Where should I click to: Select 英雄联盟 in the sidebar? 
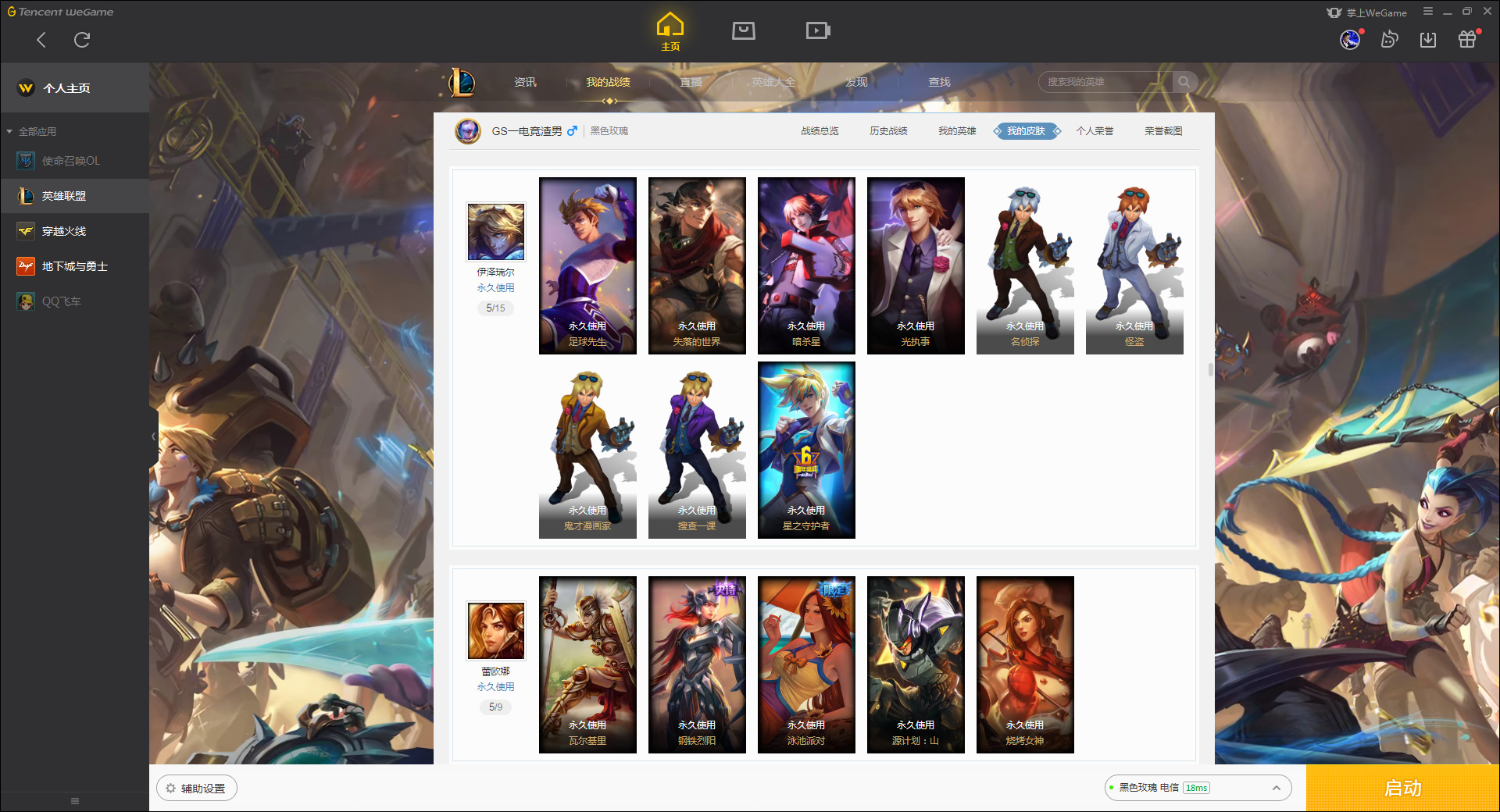pos(74,196)
